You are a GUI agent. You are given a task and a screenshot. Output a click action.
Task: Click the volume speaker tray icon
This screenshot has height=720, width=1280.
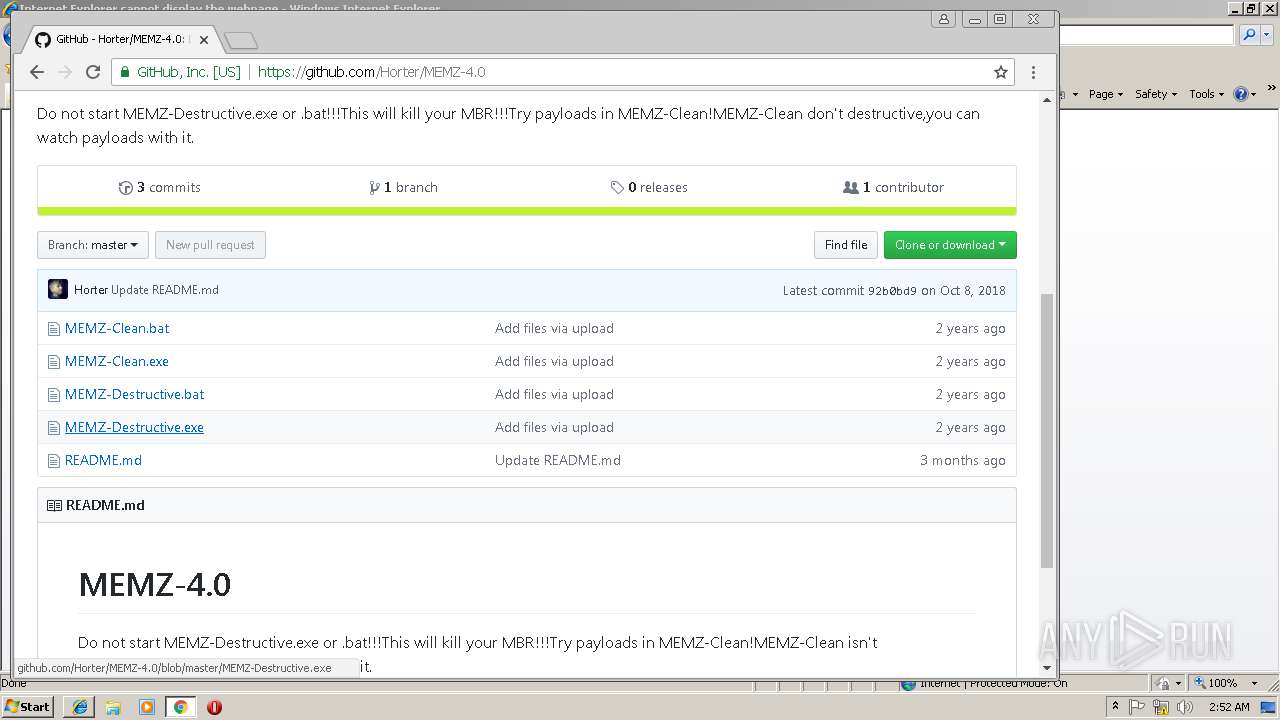point(1185,707)
